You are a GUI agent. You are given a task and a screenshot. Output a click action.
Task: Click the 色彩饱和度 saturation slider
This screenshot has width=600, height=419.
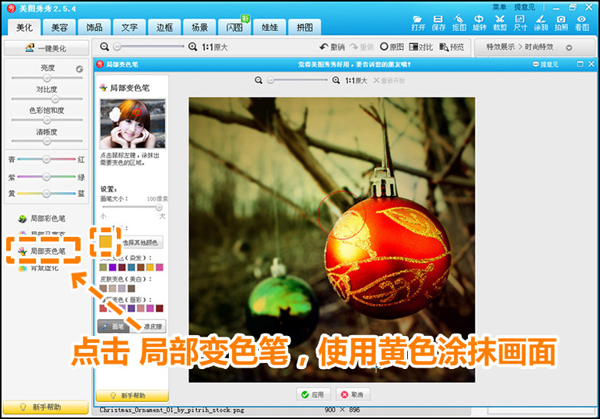point(47,120)
